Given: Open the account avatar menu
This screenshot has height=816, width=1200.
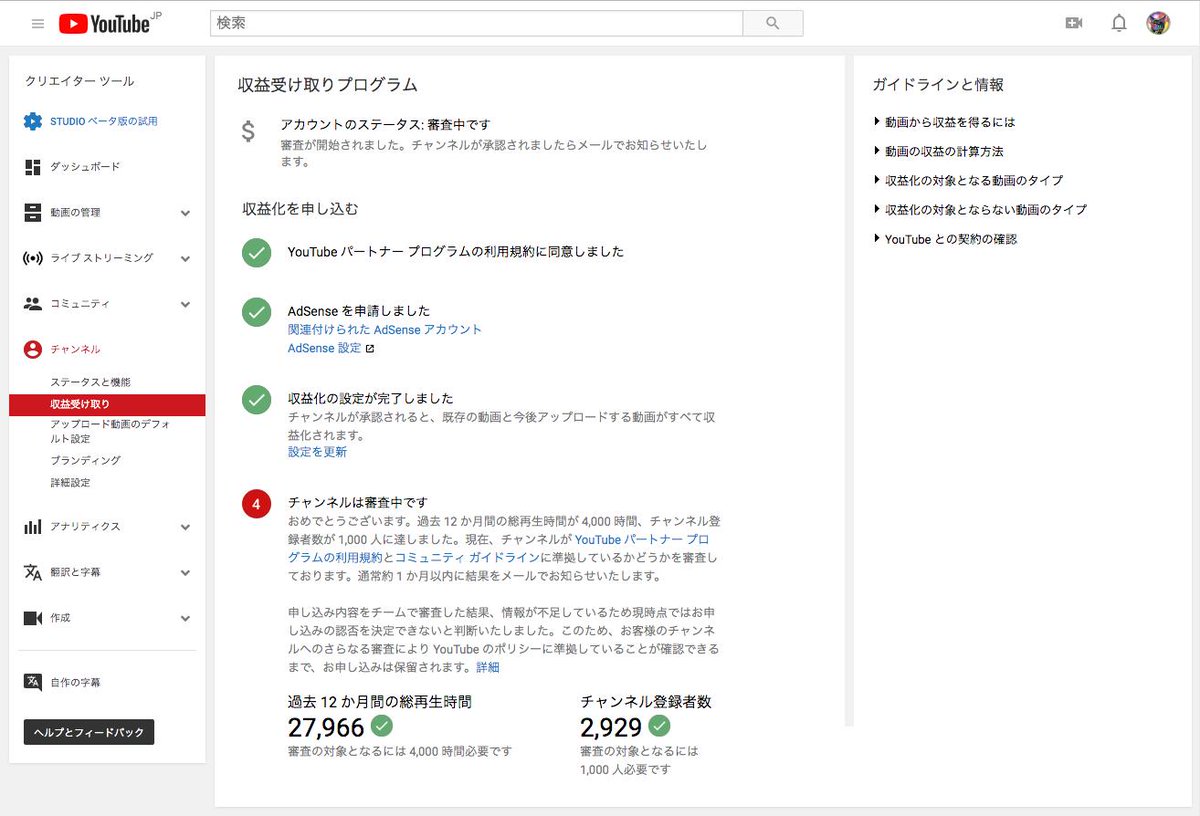Looking at the screenshot, I should point(1158,23).
